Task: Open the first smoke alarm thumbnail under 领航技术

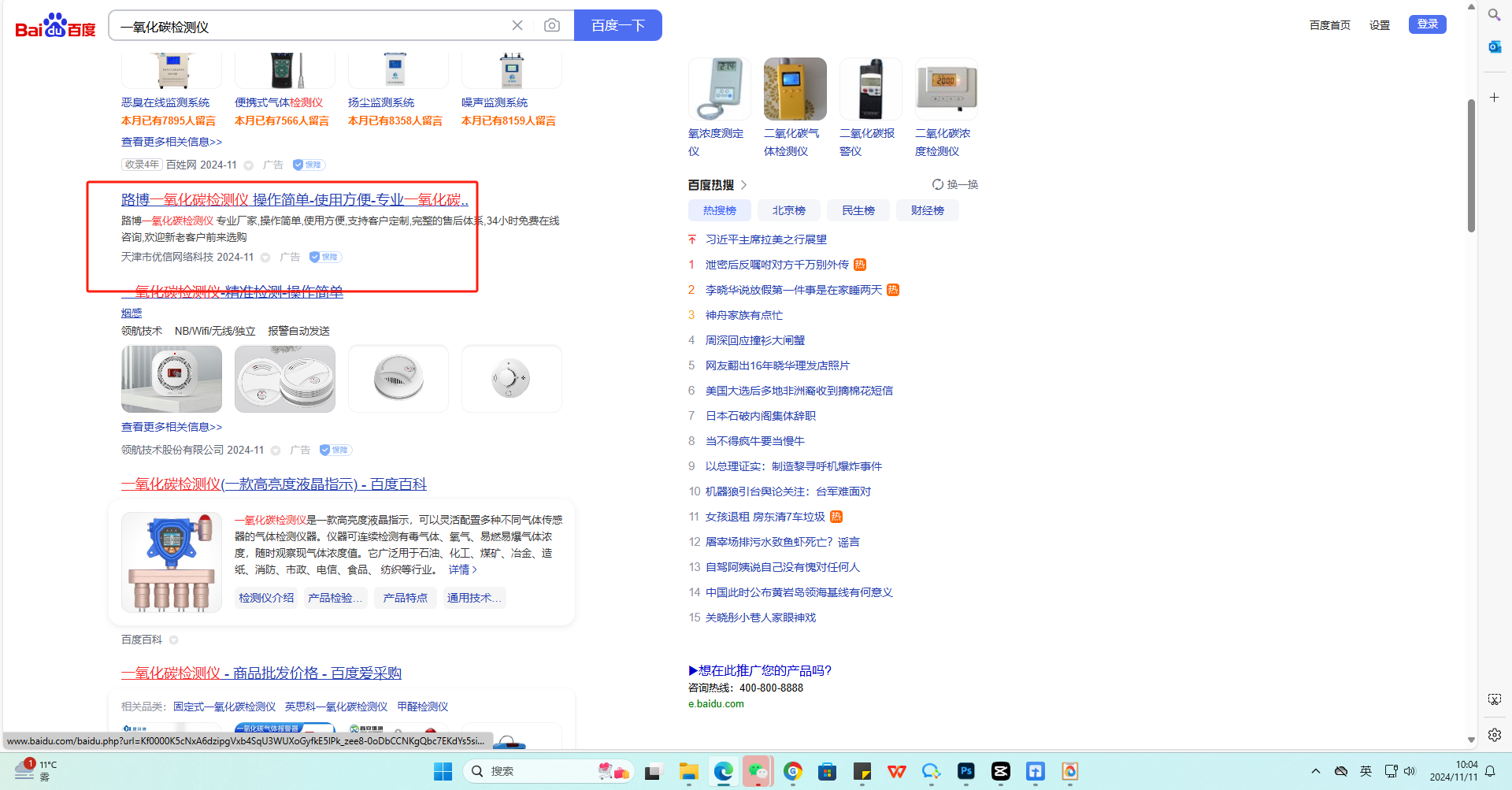Action: tap(172, 379)
